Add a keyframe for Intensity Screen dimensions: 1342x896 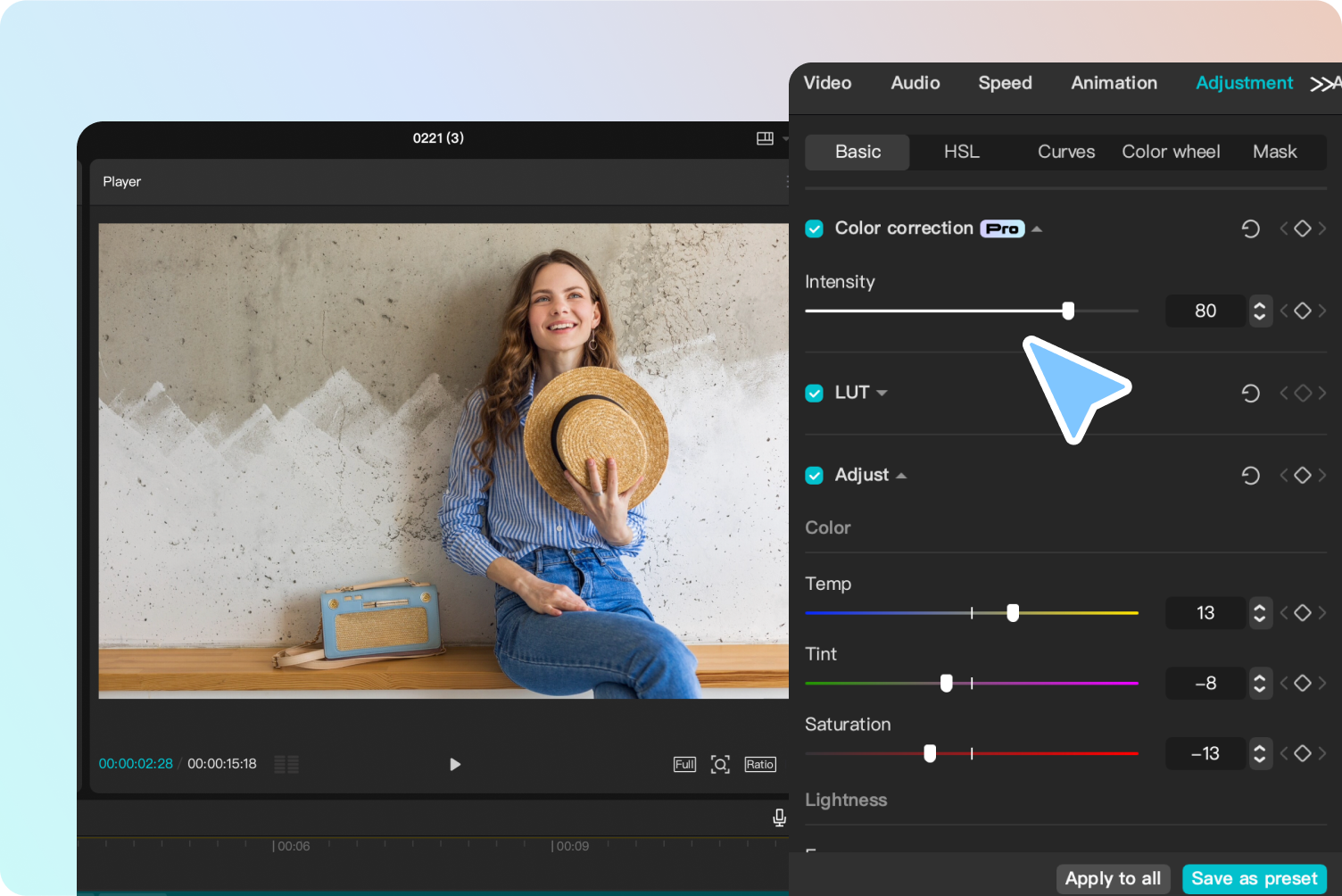tap(1302, 311)
